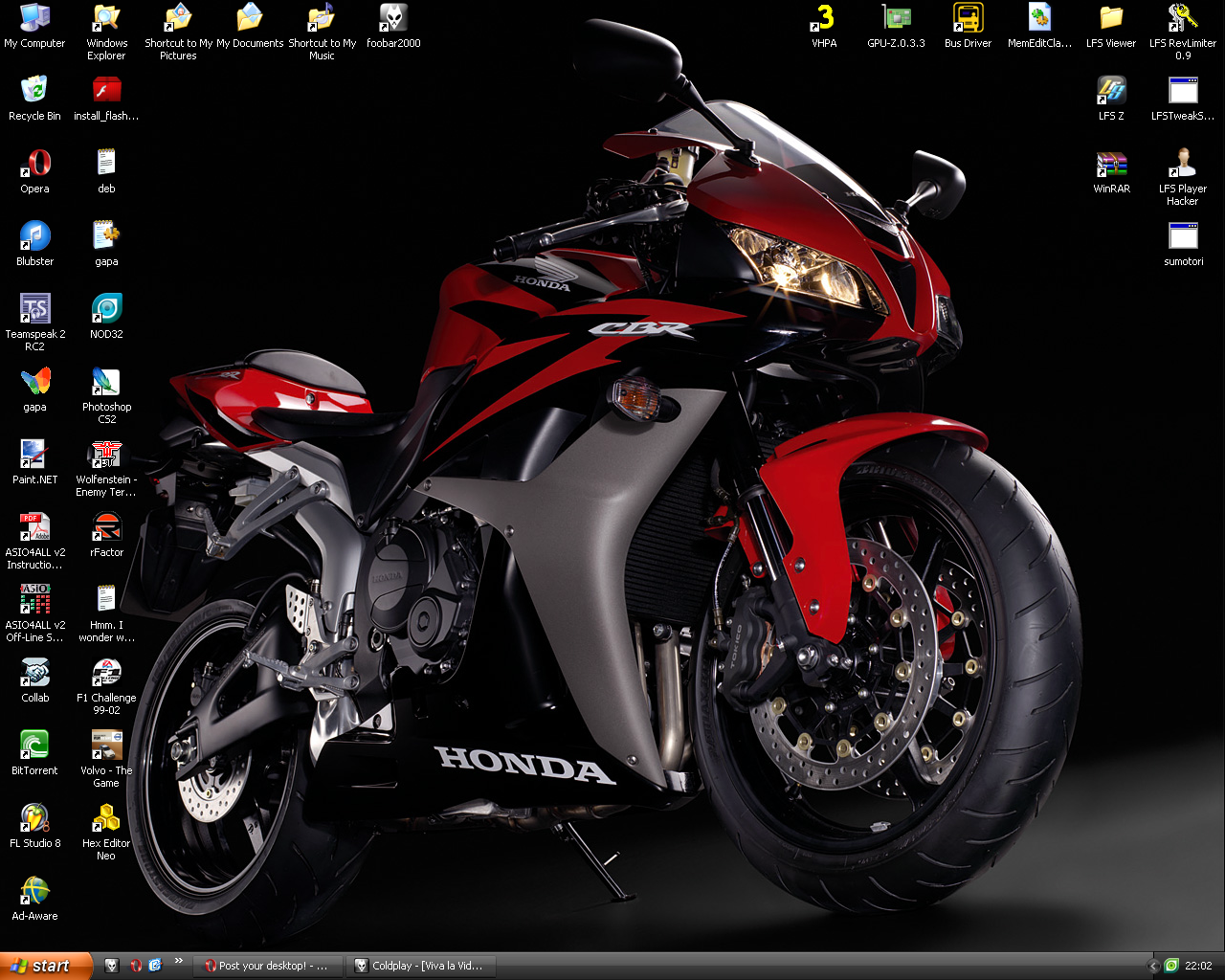Screen dimensions: 1225x980
Task: Launch foobar2000 from the Quick Launch bar
Action: [112, 966]
